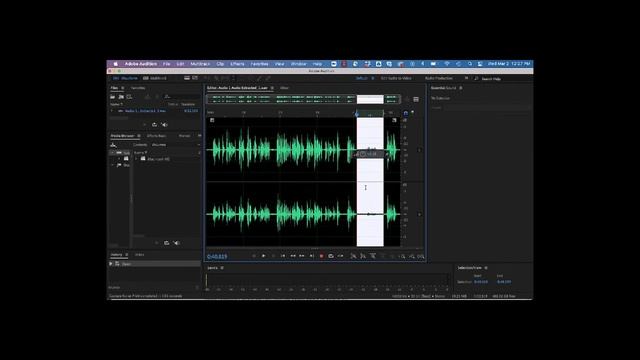
Task: Click the HUD gain knob on the waveform
Action: tap(363, 154)
